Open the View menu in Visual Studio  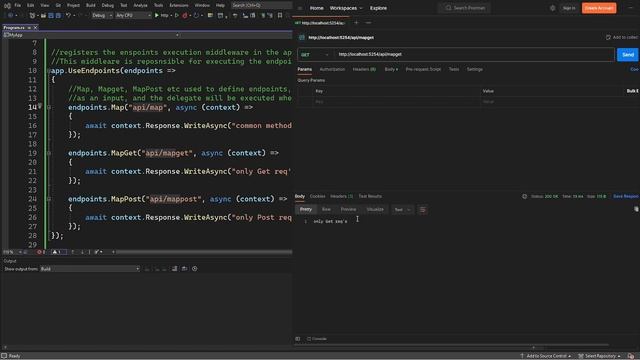tap(44, 5)
